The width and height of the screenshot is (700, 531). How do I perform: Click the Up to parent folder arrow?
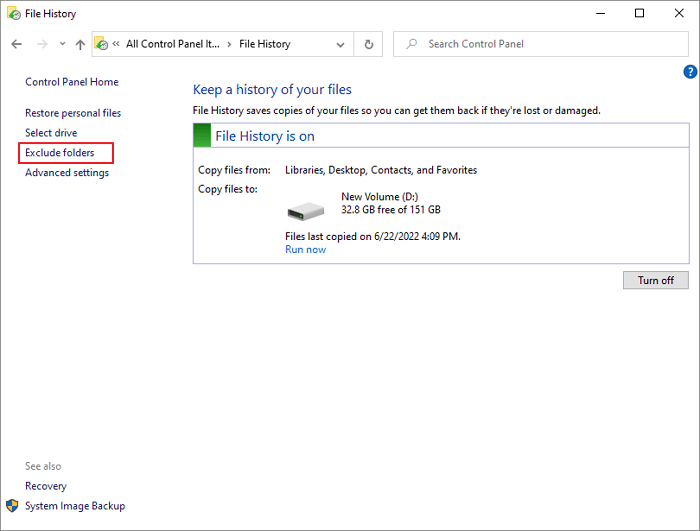pos(80,44)
